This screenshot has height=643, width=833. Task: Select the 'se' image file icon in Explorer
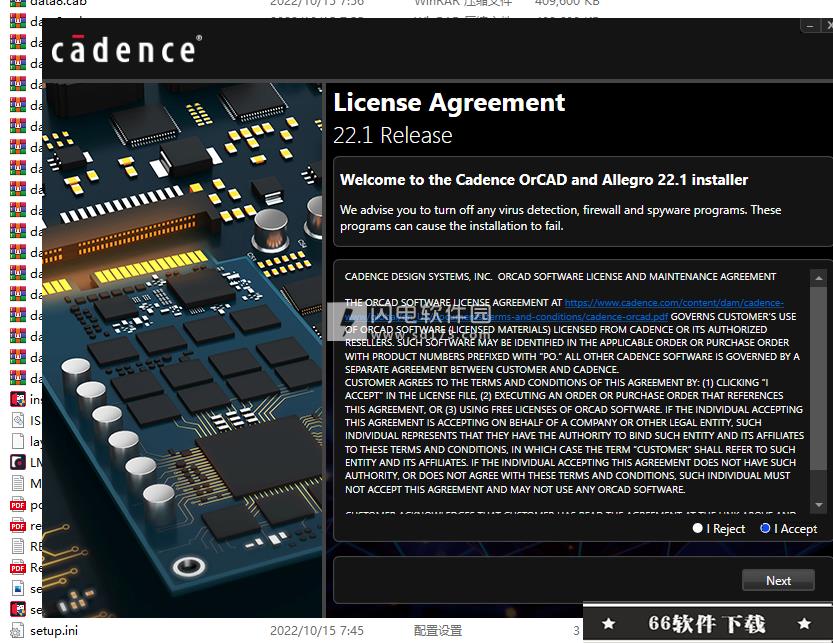(18, 588)
